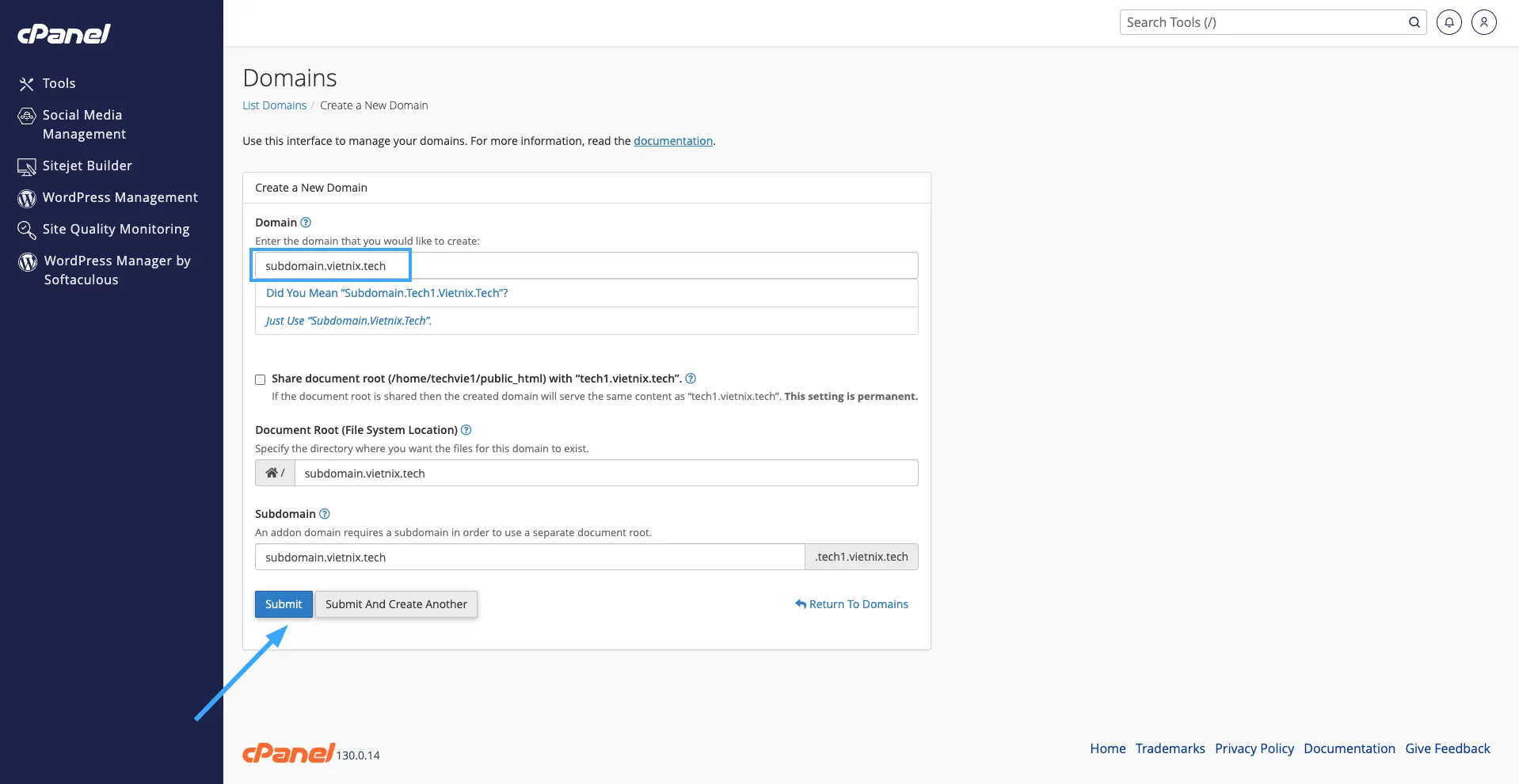Viewport: 1519px width, 784px height.
Task: Select the "Did You Mean Subdomain.Tech1.Vietnix.Tech" suggestion
Action: point(386,293)
